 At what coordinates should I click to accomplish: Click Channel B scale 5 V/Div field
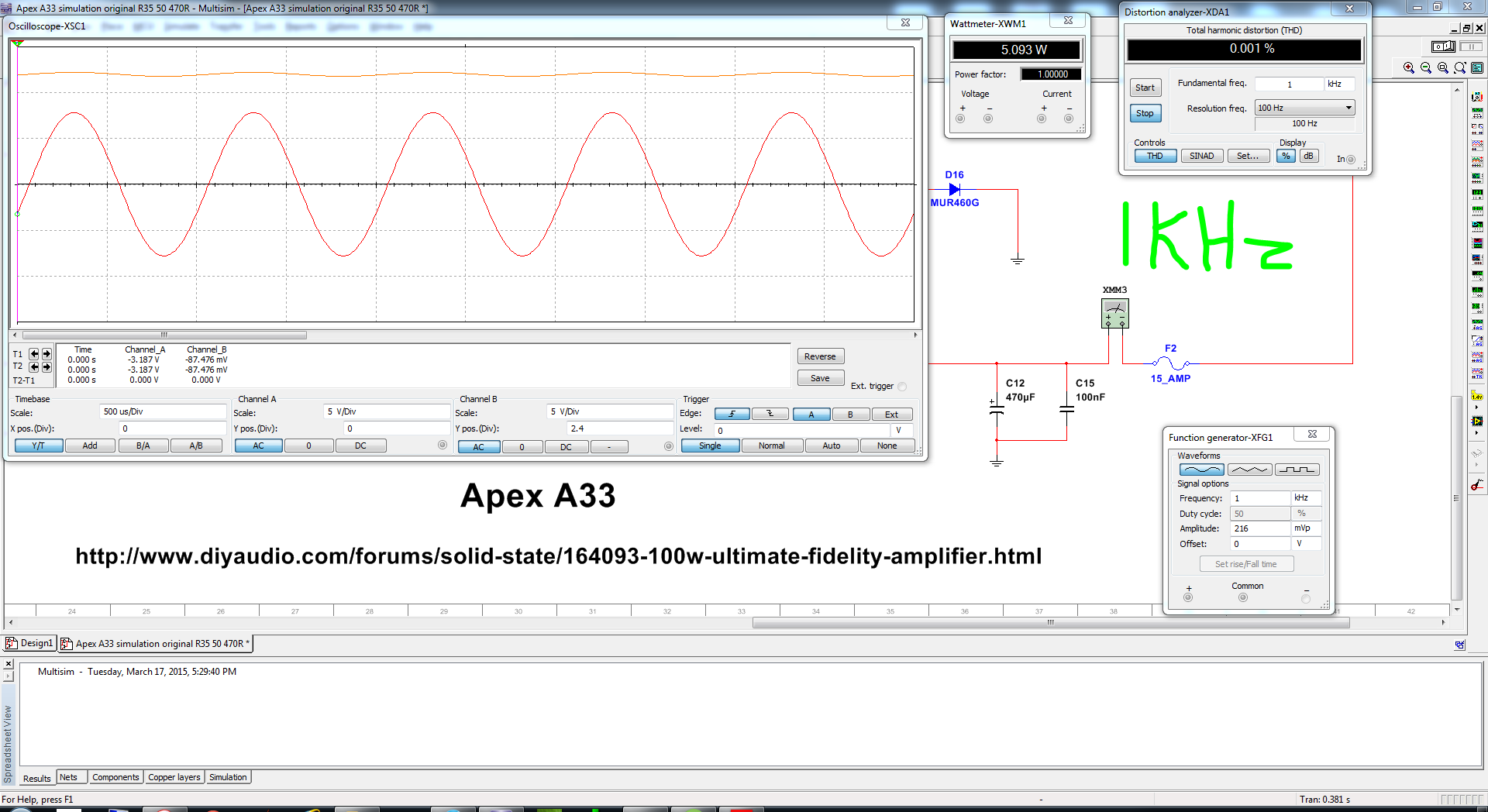click(x=610, y=412)
